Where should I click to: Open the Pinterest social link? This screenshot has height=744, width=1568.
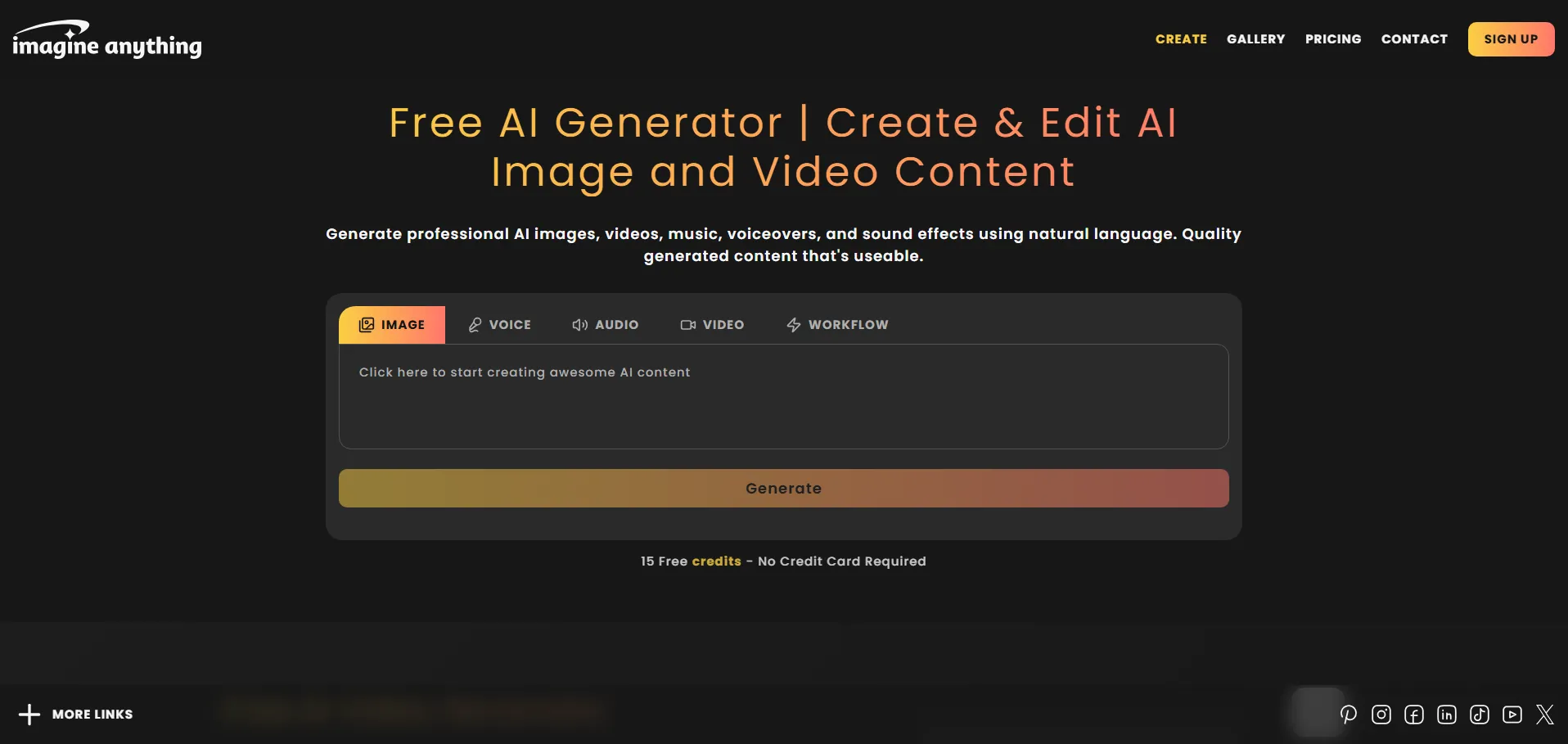[x=1348, y=715]
